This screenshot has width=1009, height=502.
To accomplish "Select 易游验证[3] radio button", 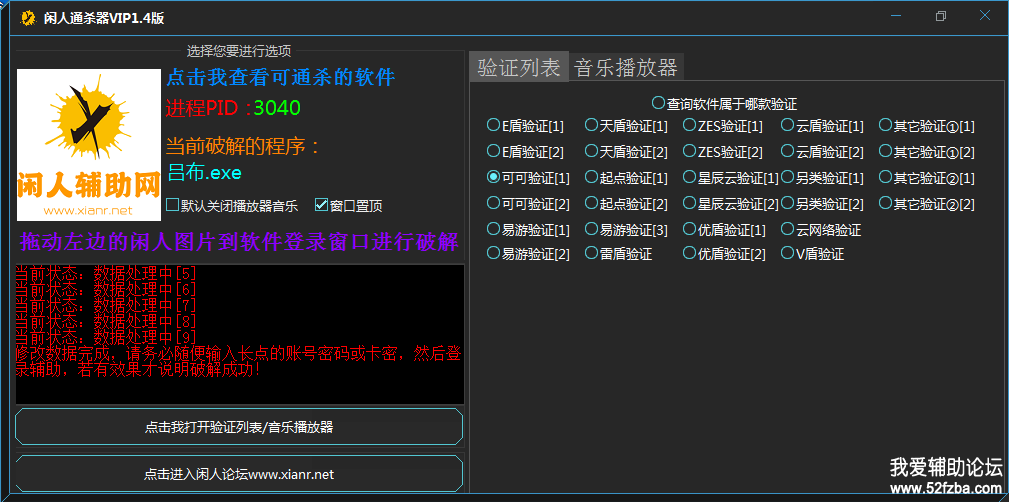I will (x=626, y=229).
